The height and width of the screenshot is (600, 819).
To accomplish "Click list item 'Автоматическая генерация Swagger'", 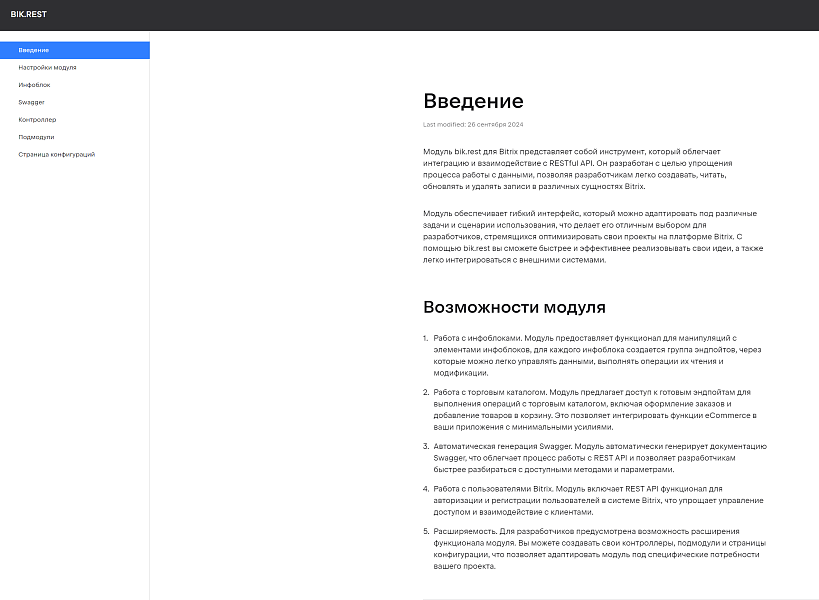I will point(598,457).
